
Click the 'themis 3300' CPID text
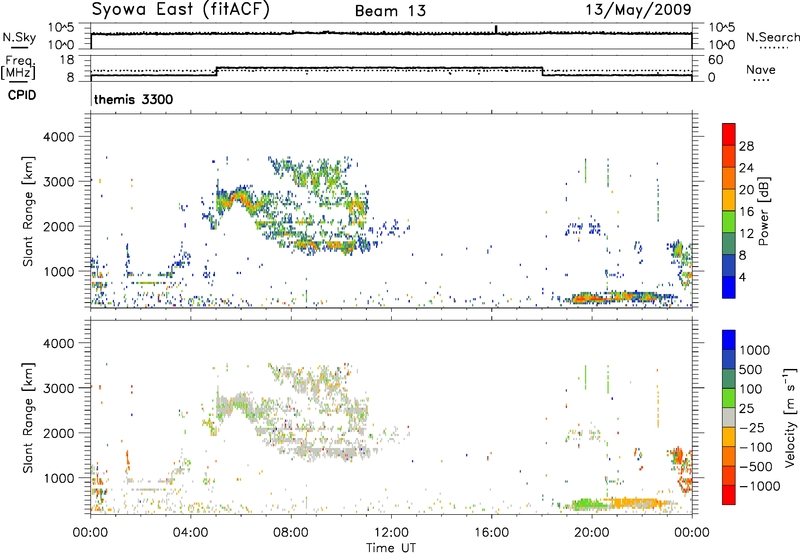(x=134, y=99)
